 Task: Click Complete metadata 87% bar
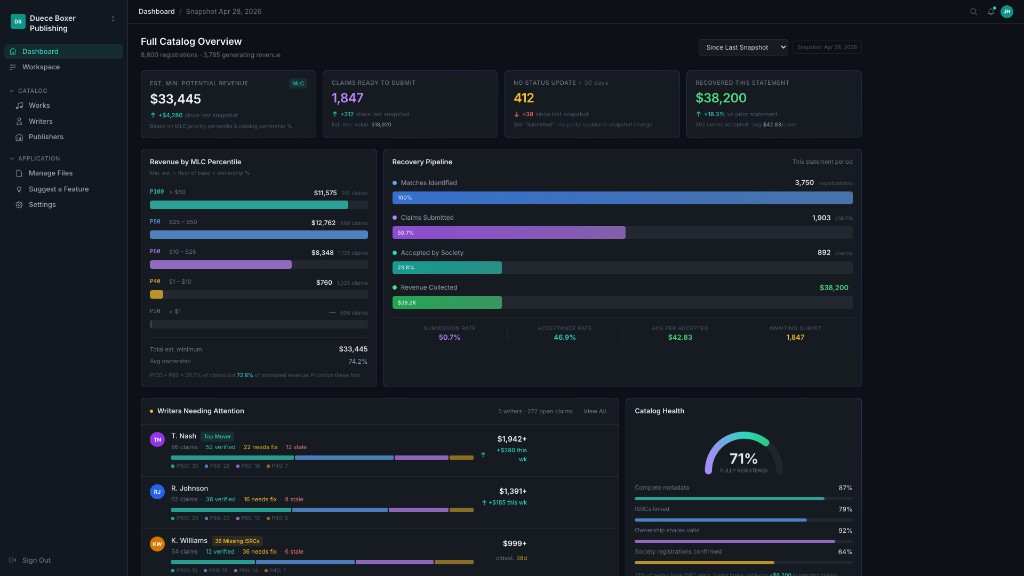tap(743, 499)
